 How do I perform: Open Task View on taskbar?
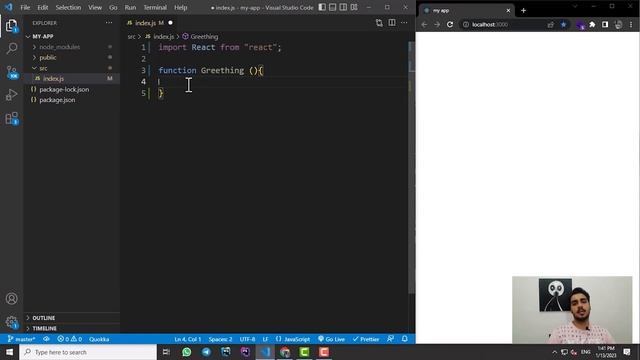tap(166, 352)
